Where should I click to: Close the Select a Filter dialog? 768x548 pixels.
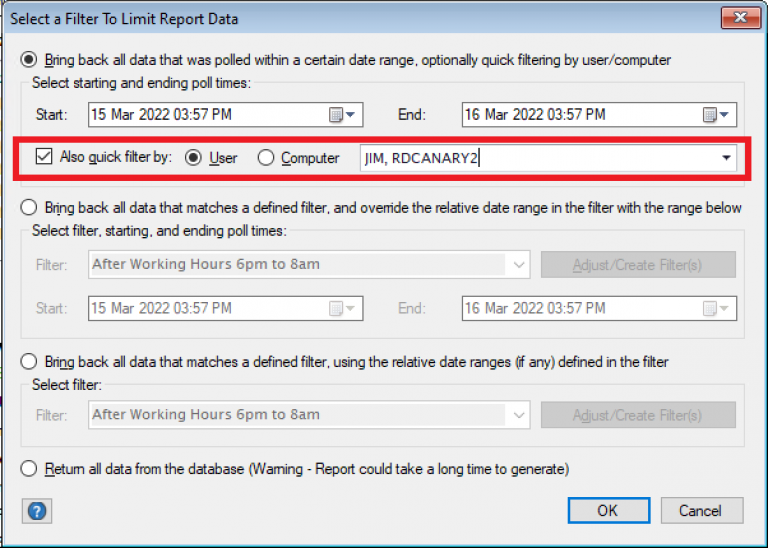pos(740,18)
